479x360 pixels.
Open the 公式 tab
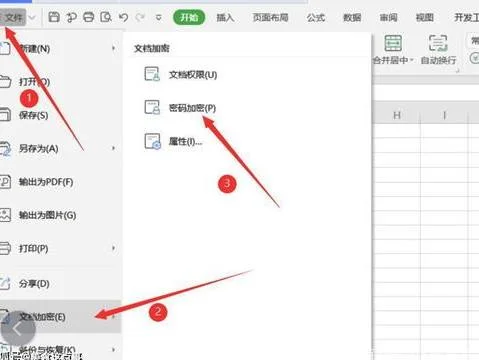point(316,17)
